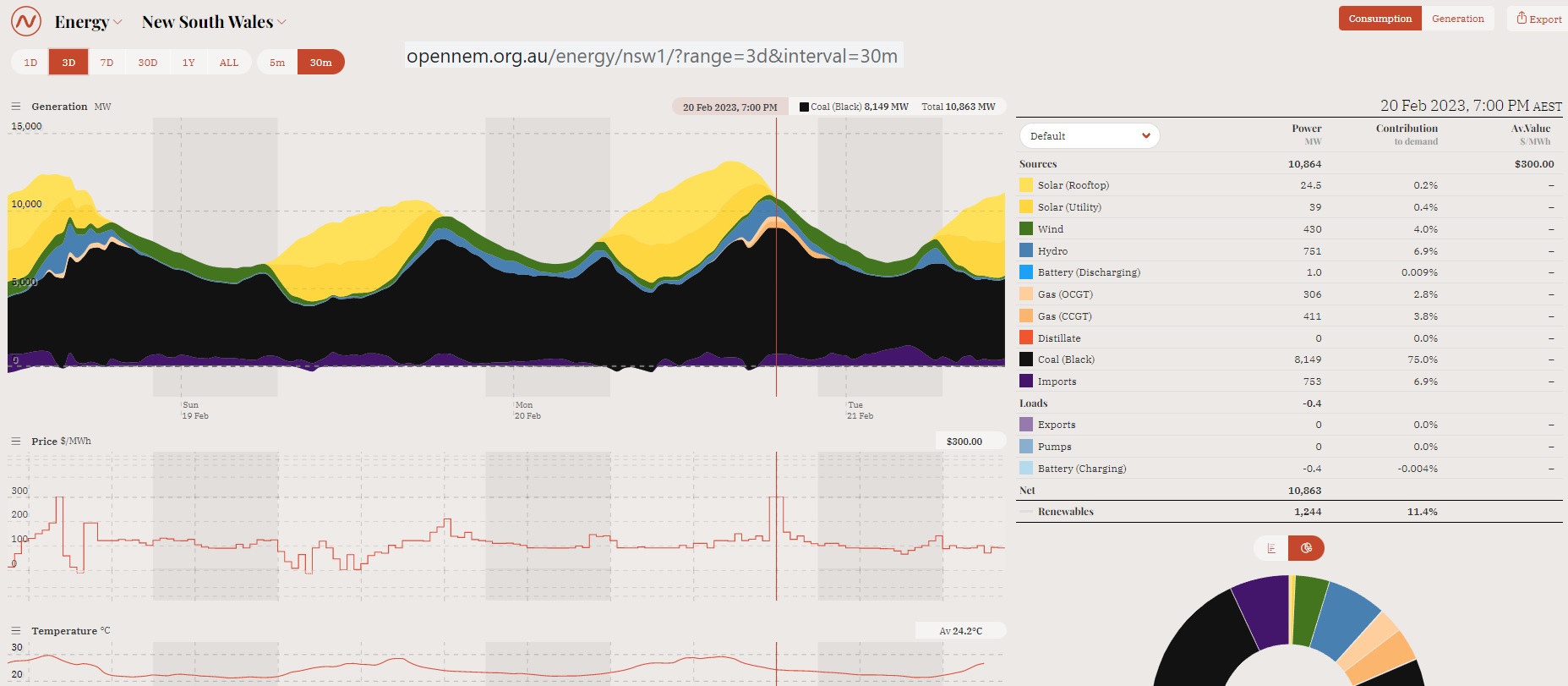Click the Total 10,863 MW readout
This screenshot has width=1568, height=686.
959,107
